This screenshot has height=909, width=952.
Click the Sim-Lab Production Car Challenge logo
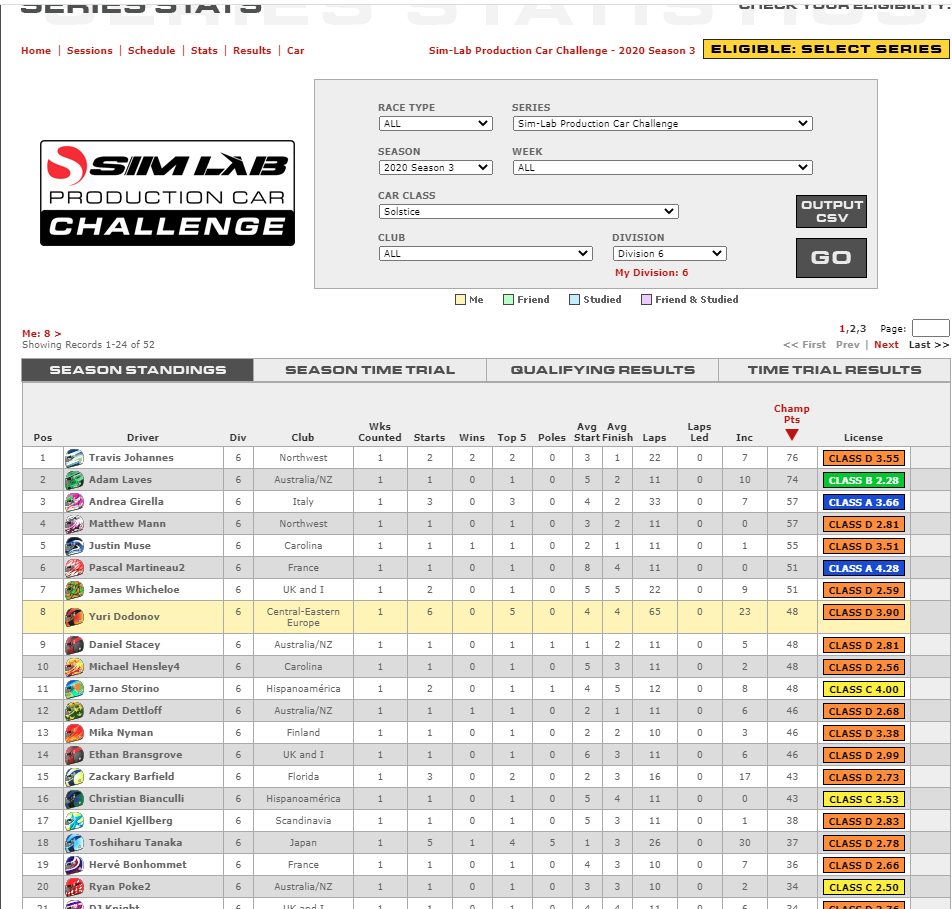167,193
